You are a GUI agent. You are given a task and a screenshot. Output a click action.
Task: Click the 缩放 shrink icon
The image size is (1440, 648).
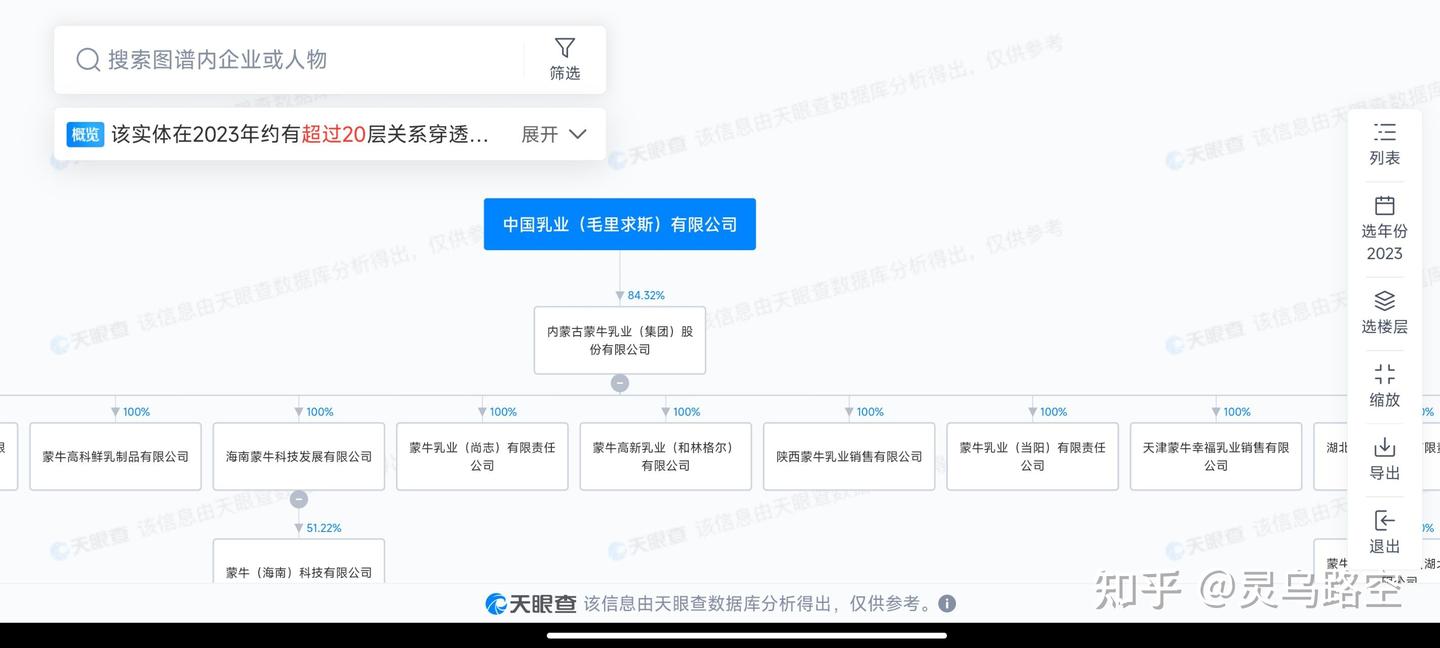1385,375
